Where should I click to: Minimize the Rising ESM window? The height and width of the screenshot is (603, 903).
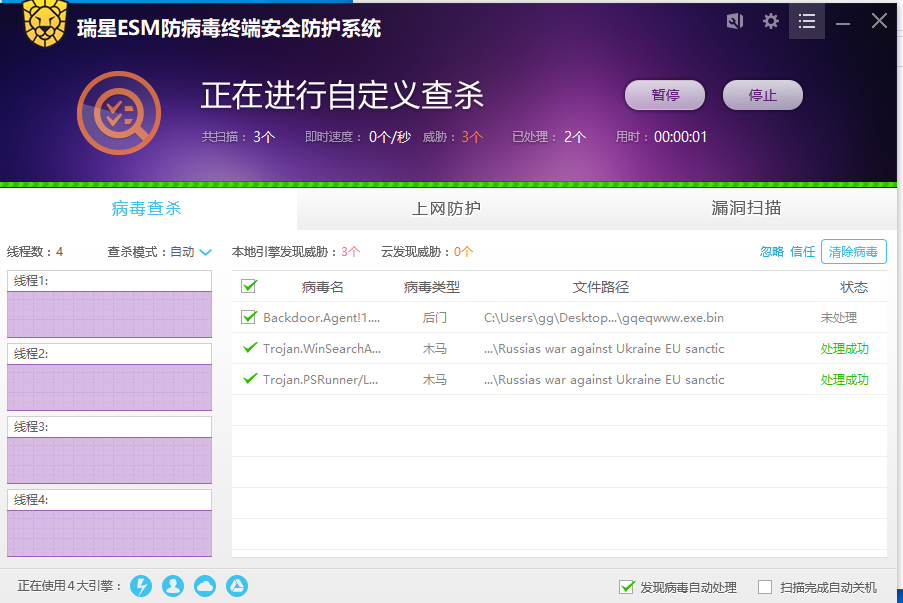pos(843,23)
